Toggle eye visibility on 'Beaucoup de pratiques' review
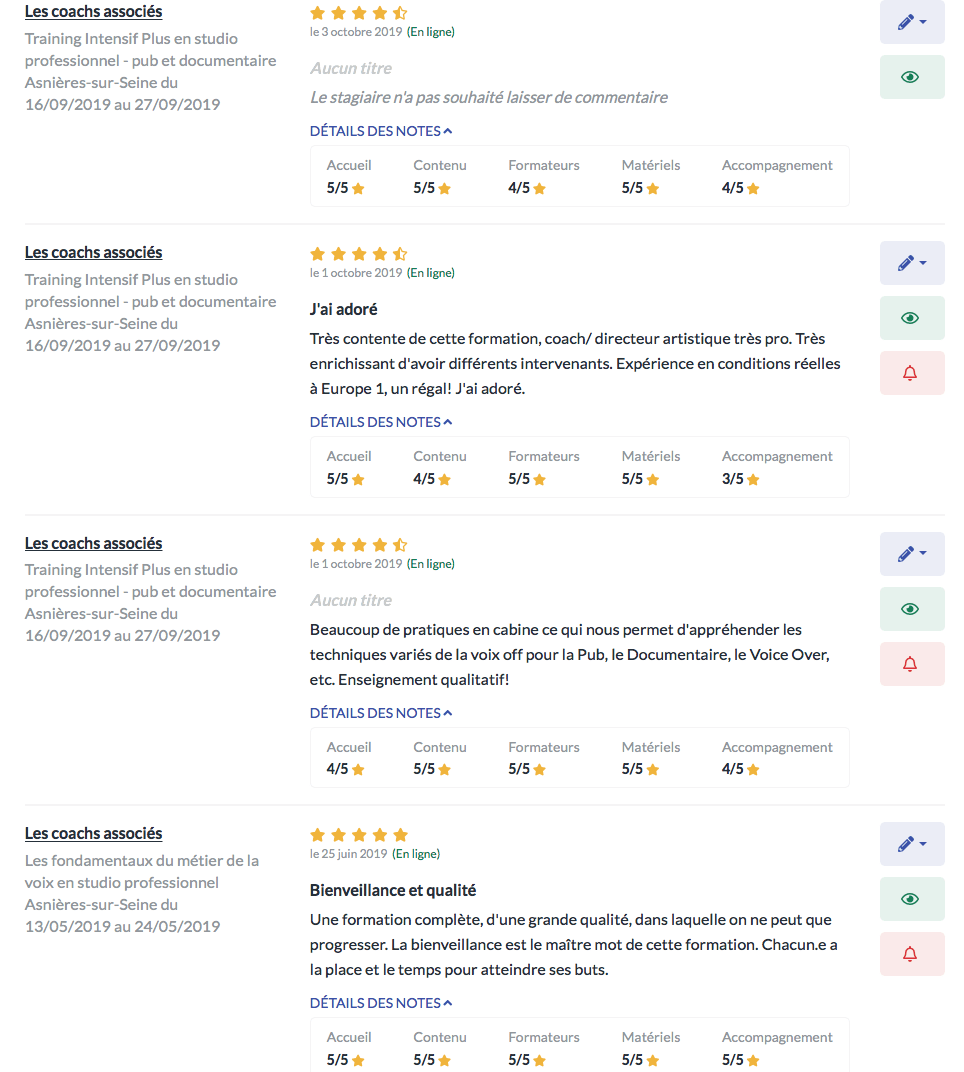Screen dimensions: 964x1072 [911, 609]
